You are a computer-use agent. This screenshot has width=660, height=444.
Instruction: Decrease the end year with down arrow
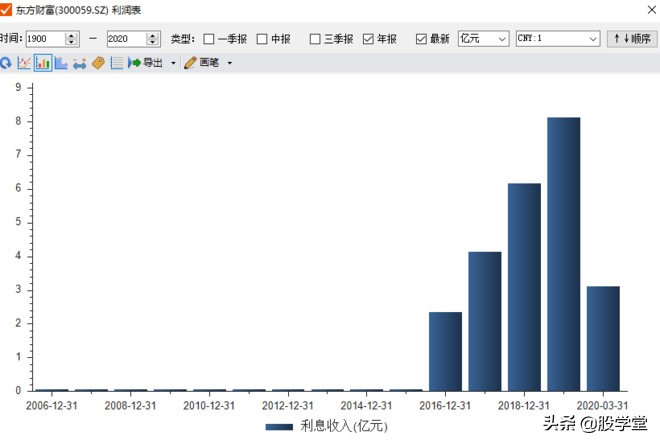(x=153, y=43)
